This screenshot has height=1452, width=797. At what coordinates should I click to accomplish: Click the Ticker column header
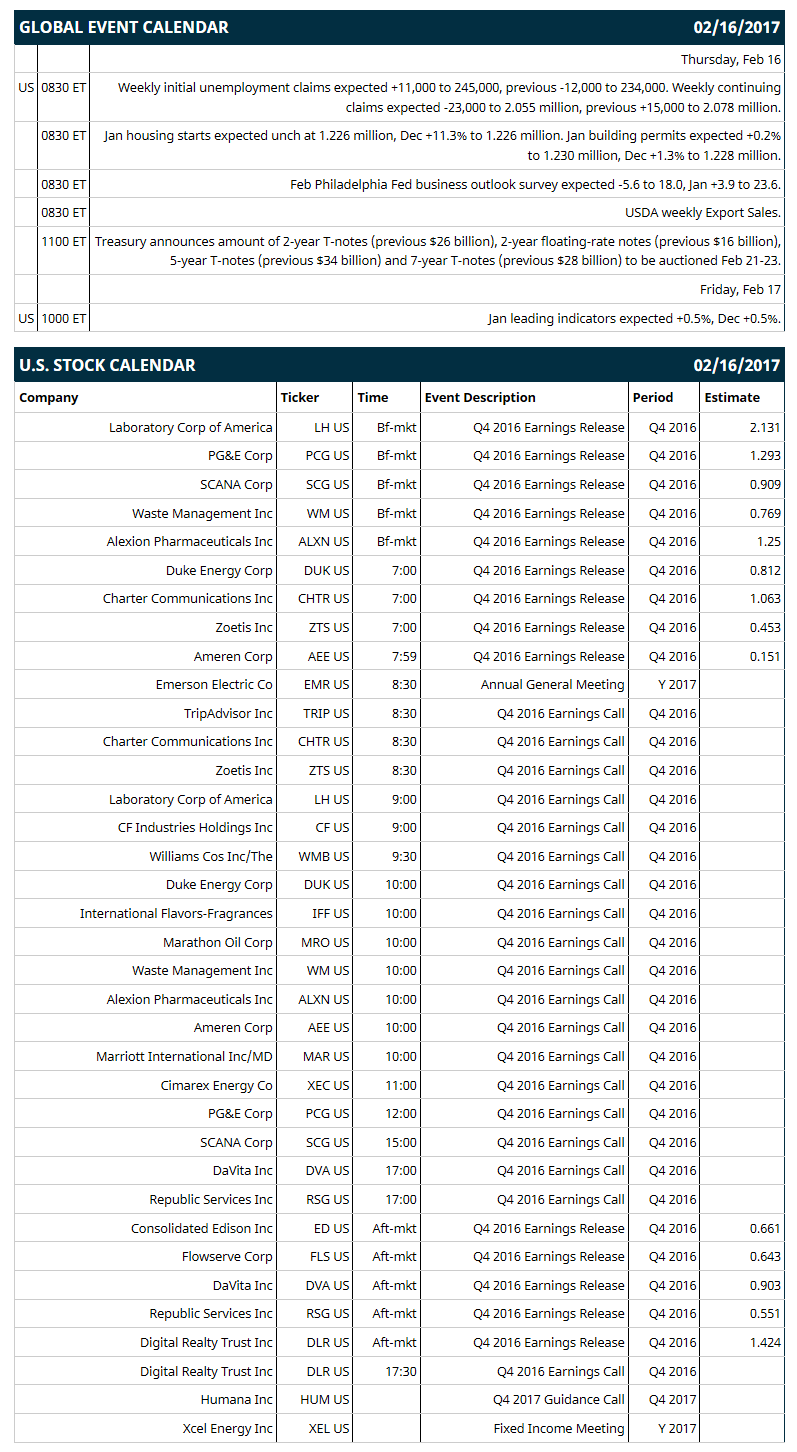(300, 397)
